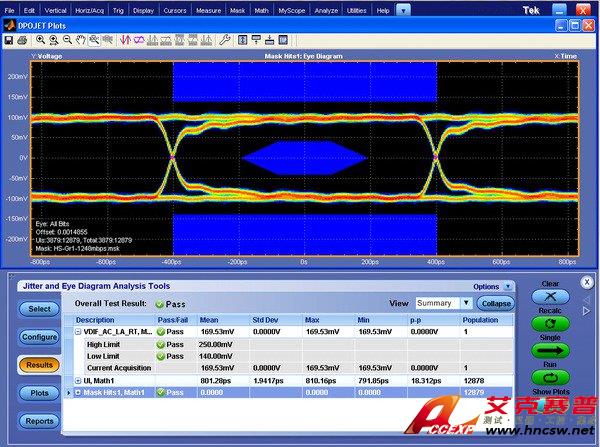Select the Zoom Out magnifier tool
The image size is (600, 447).
tap(66, 40)
